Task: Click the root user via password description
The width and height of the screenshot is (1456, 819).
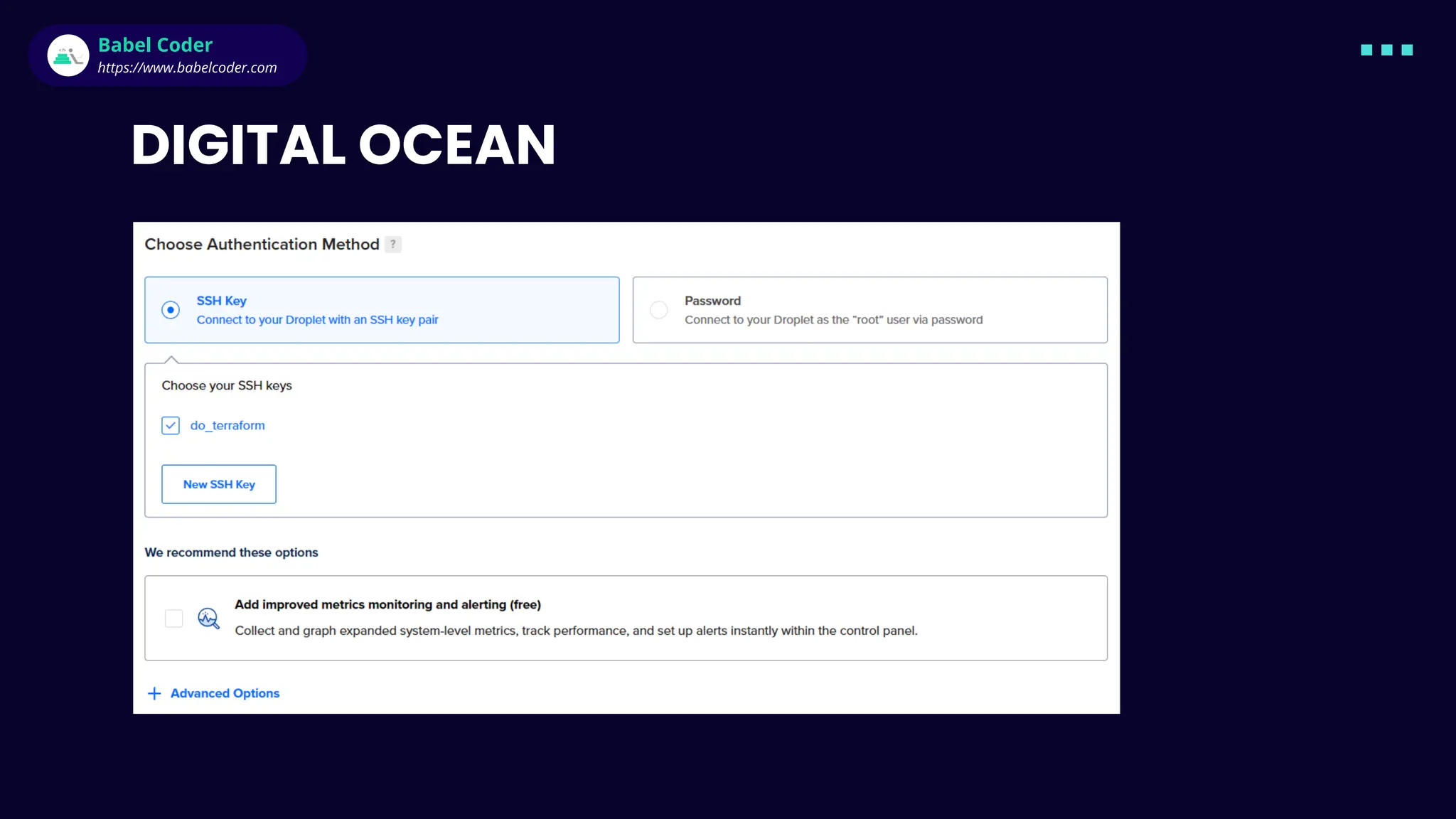Action: coord(833,320)
